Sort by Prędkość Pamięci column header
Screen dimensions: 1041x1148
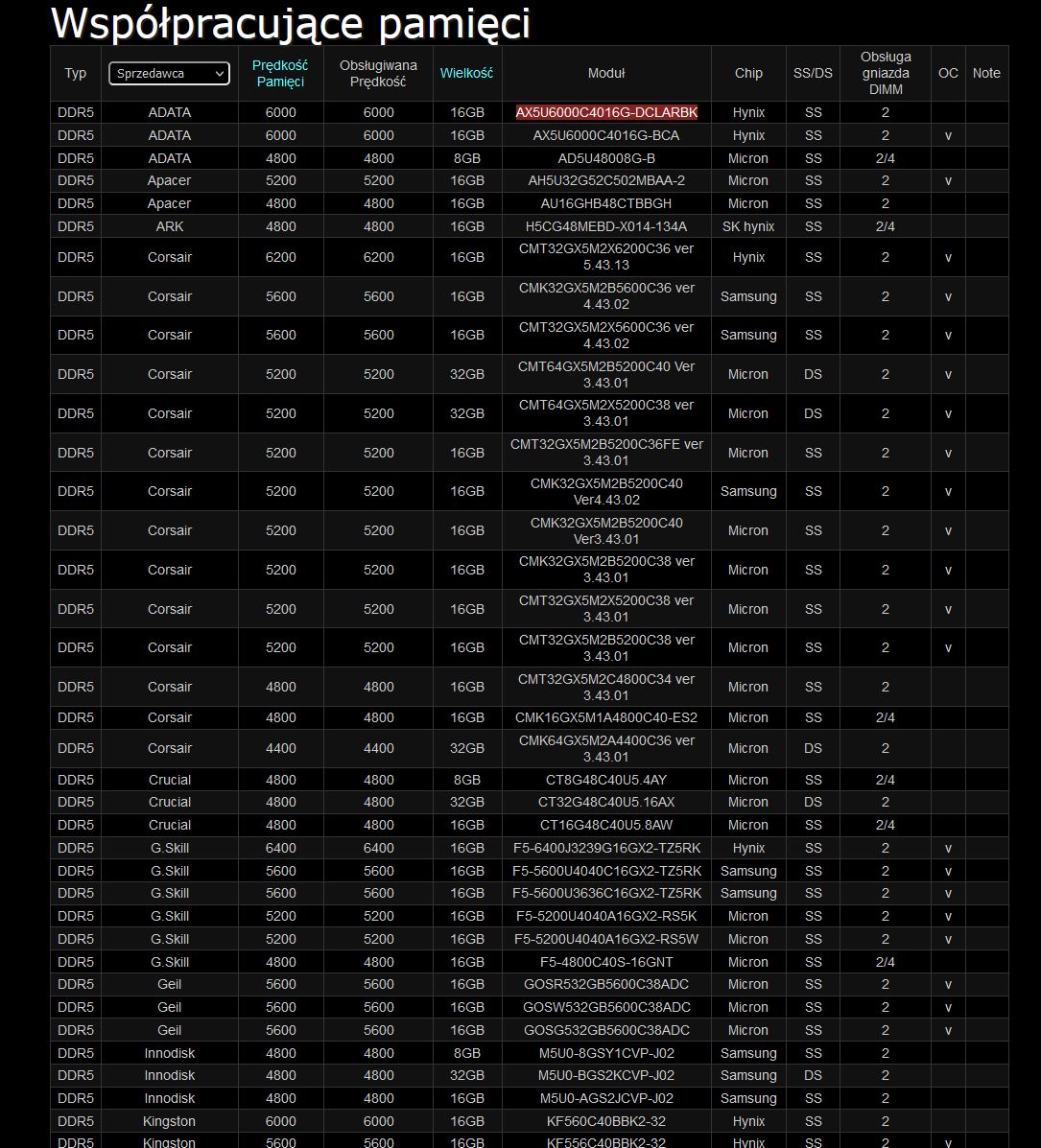pyautogui.click(x=280, y=73)
